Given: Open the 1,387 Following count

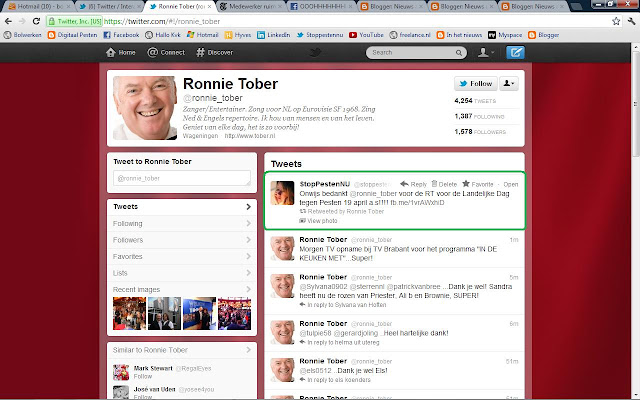Looking at the screenshot, I should click(480, 116).
